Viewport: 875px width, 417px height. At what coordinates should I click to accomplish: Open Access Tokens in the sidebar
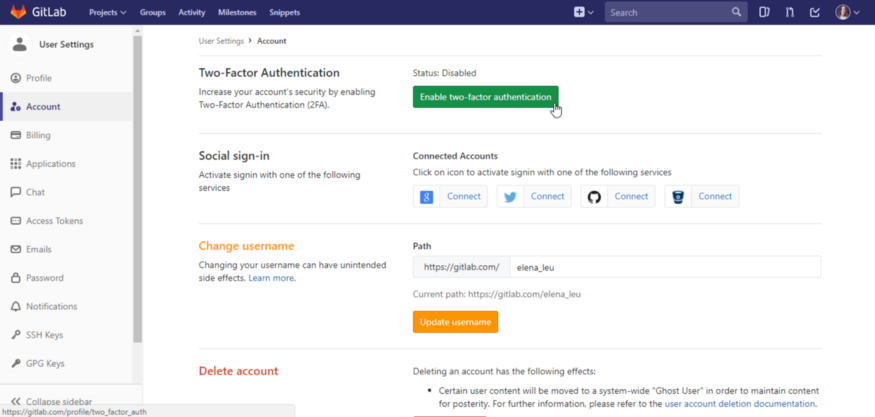(x=54, y=221)
